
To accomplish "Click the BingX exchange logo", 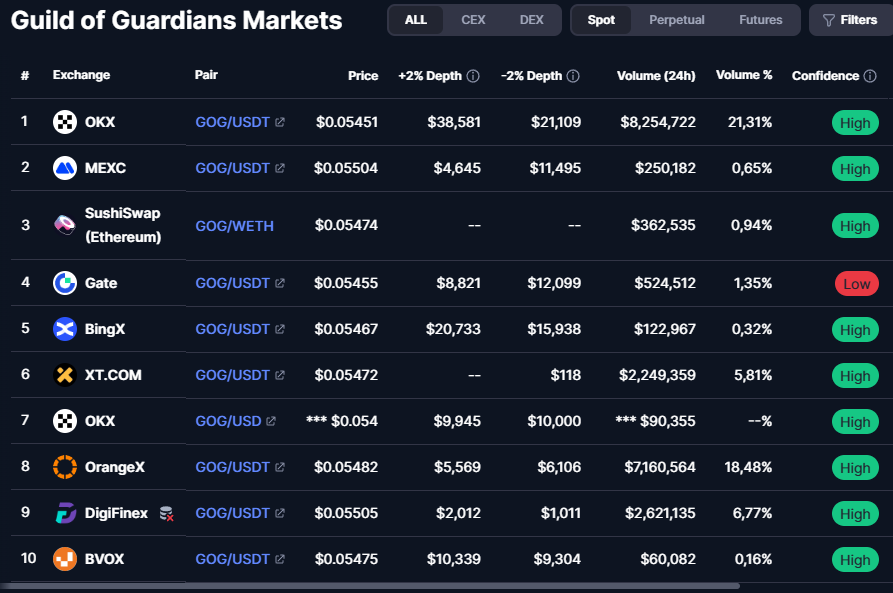I will coord(65,329).
